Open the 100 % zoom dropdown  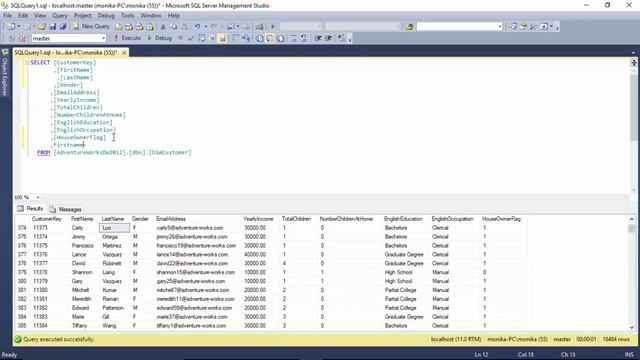[38, 198]
